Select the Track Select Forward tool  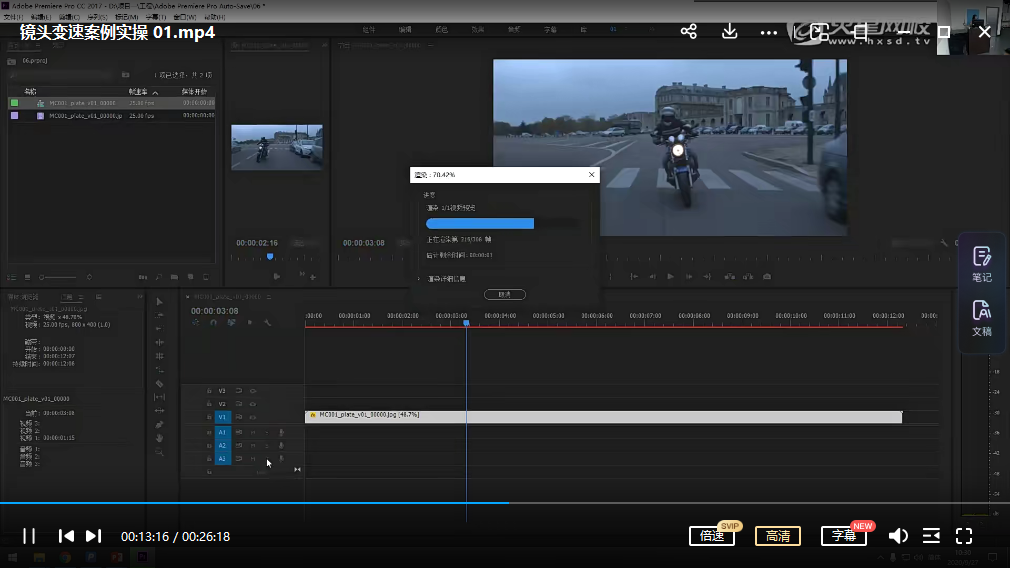(160, 315)
